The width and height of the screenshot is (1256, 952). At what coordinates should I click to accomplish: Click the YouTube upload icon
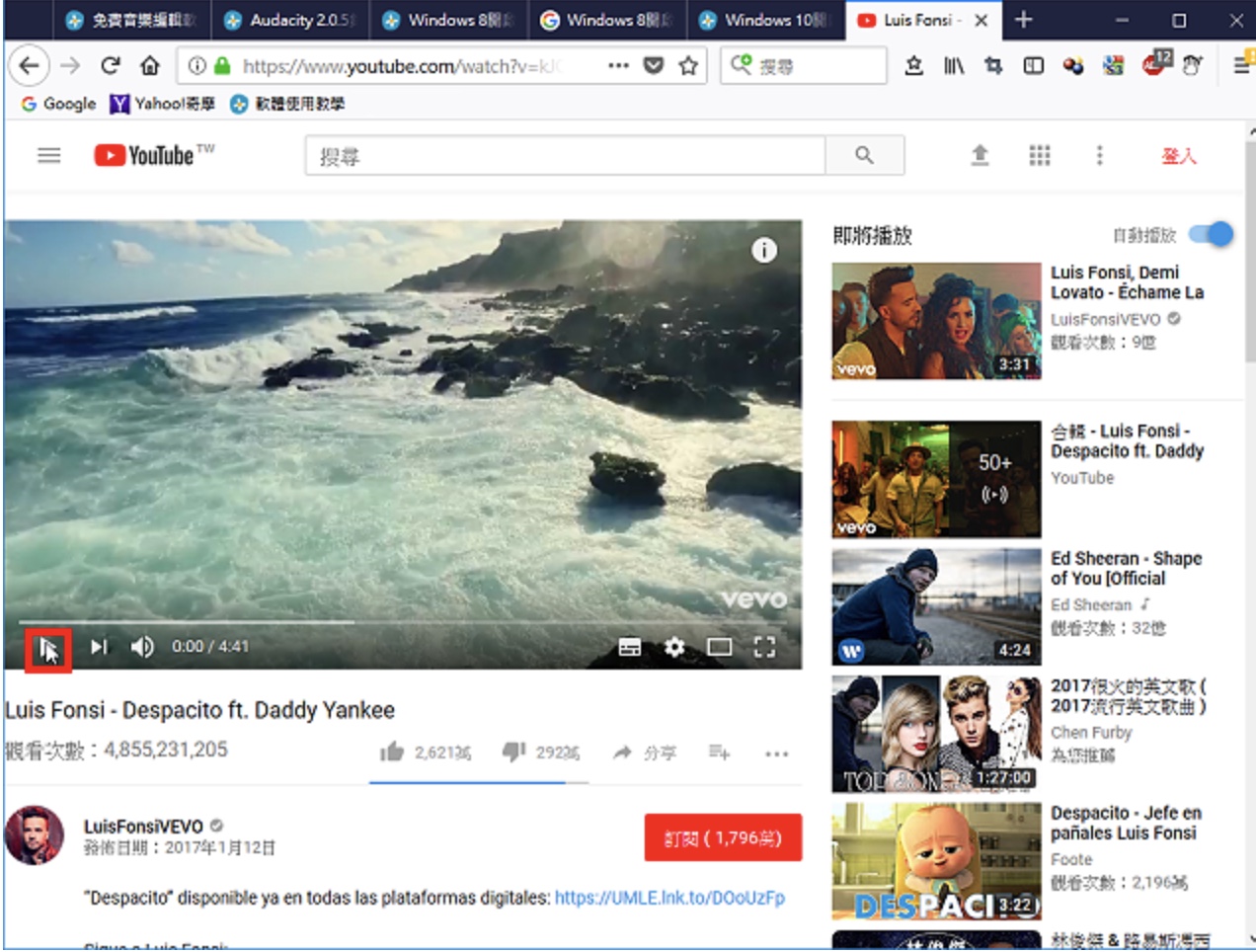point(980,155)
